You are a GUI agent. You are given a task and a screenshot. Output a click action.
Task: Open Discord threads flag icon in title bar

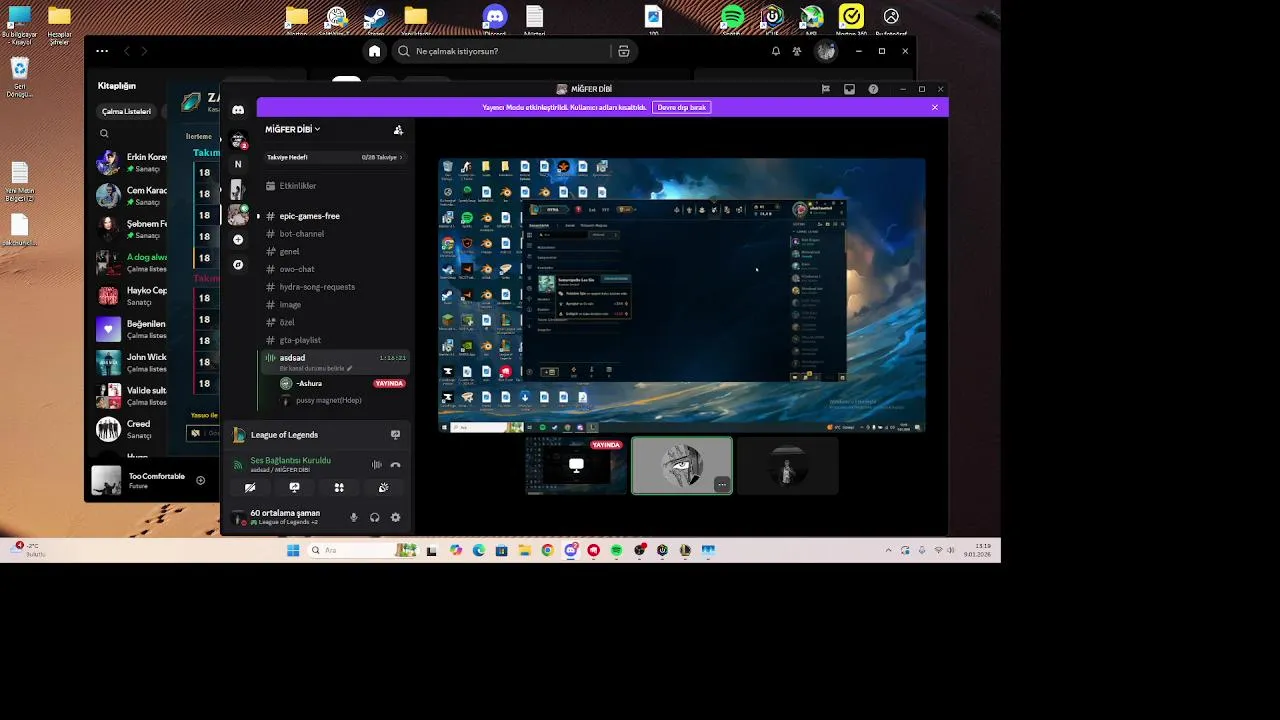[825, 89]
